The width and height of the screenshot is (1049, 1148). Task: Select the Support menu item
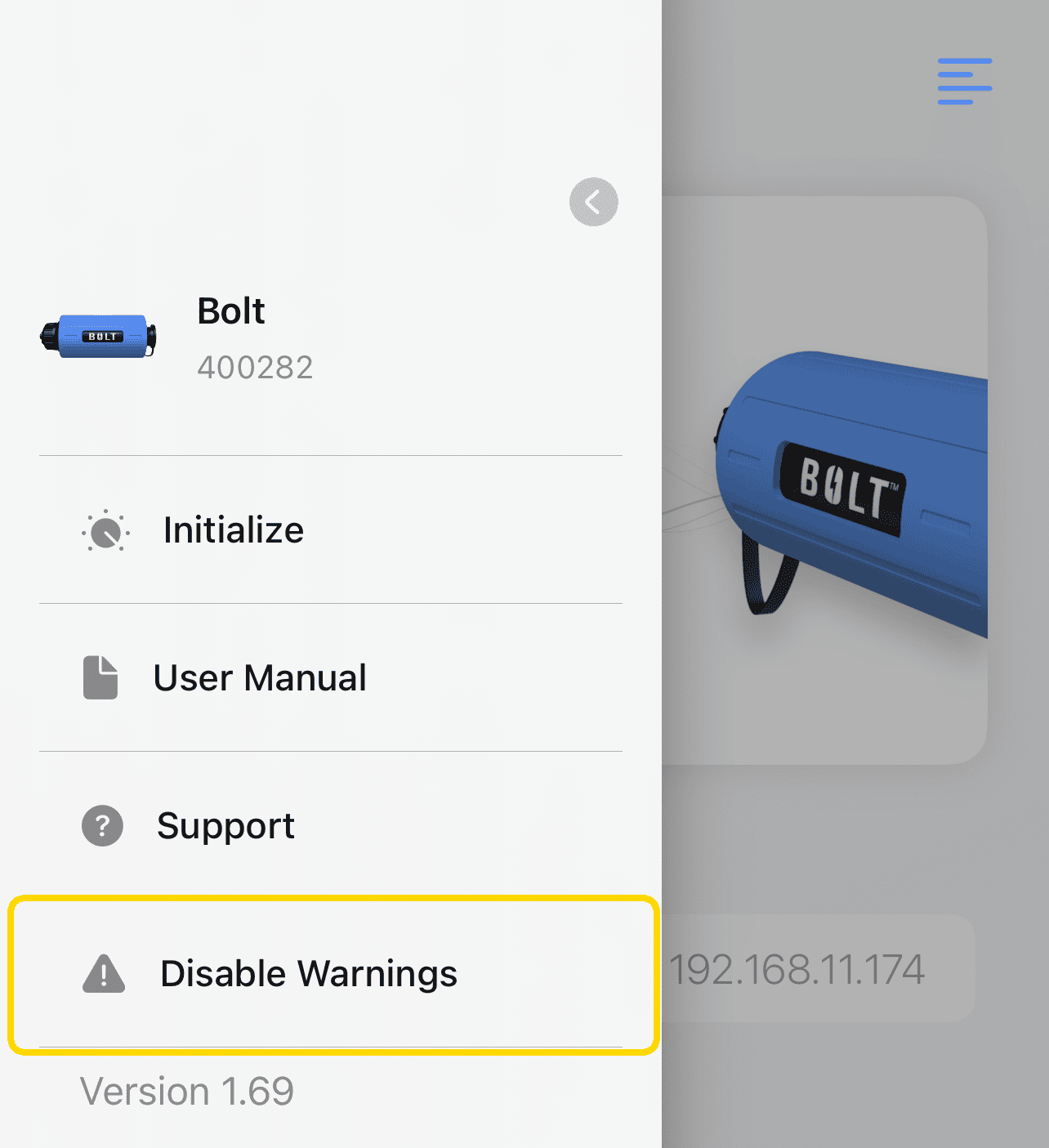226,826
